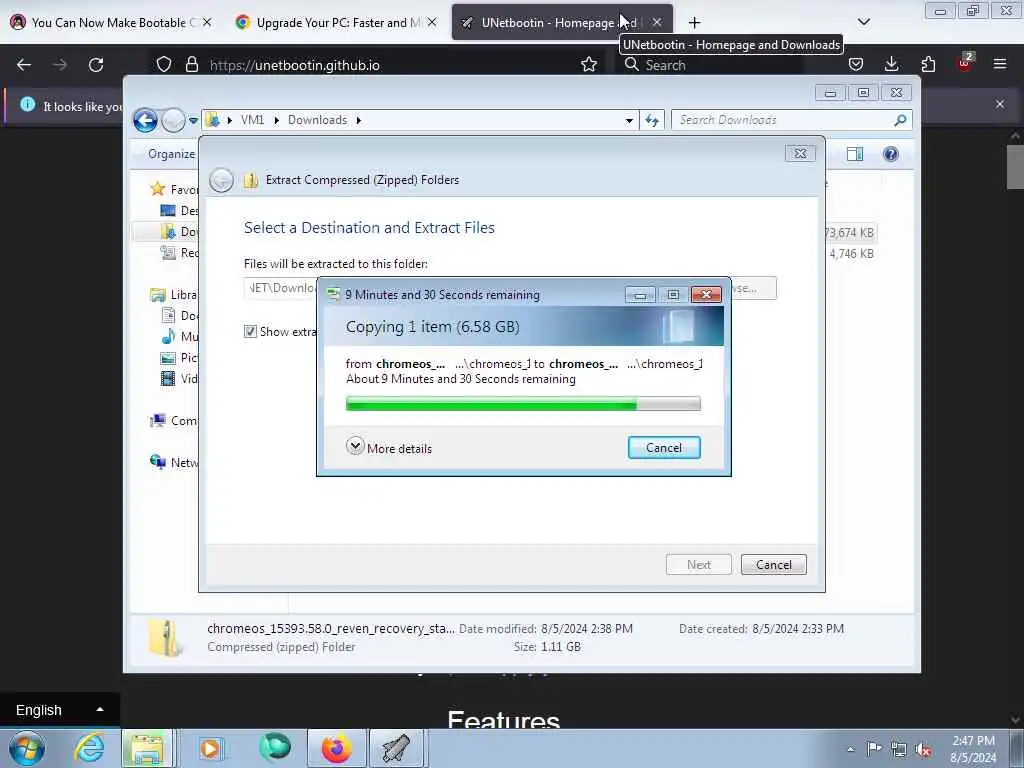Open English language selector dropdown

(x=59, y=710)
